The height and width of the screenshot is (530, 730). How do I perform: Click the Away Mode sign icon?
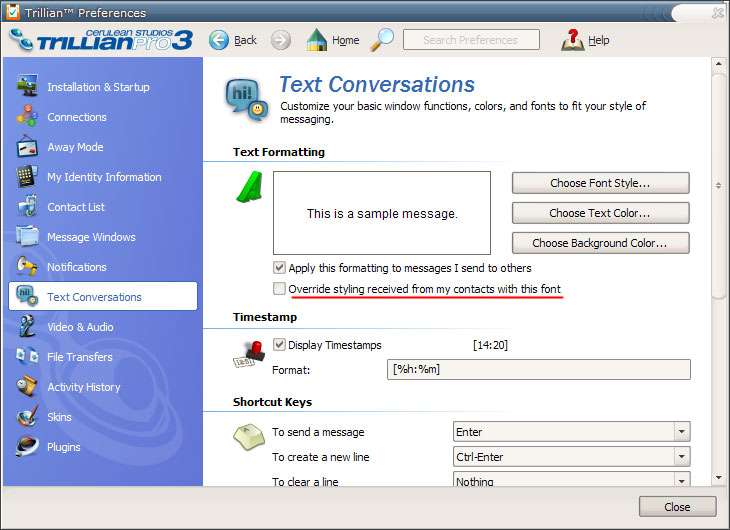tap(27, 146)
